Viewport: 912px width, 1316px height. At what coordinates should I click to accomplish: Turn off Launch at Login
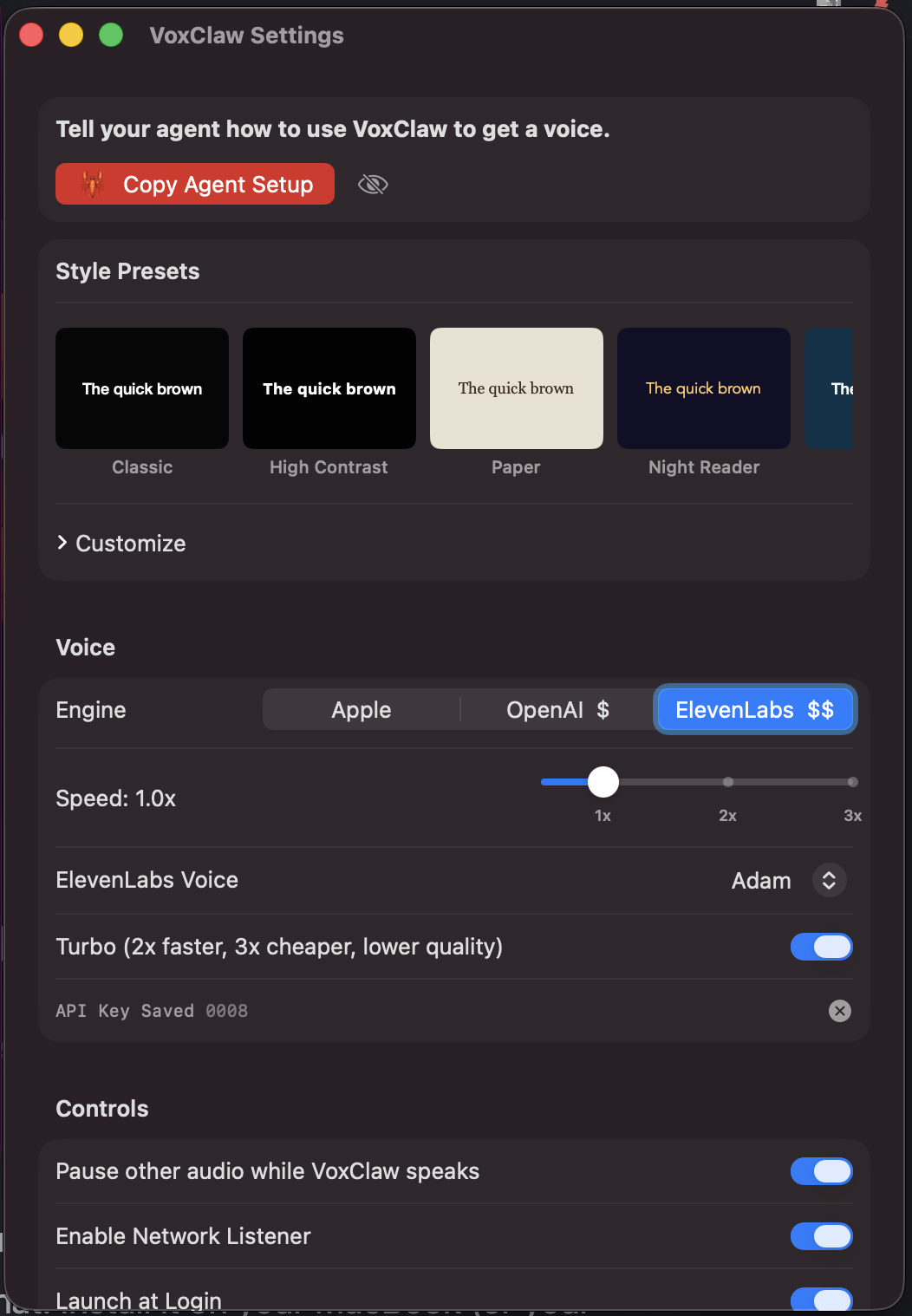(x=821, y=1299)
